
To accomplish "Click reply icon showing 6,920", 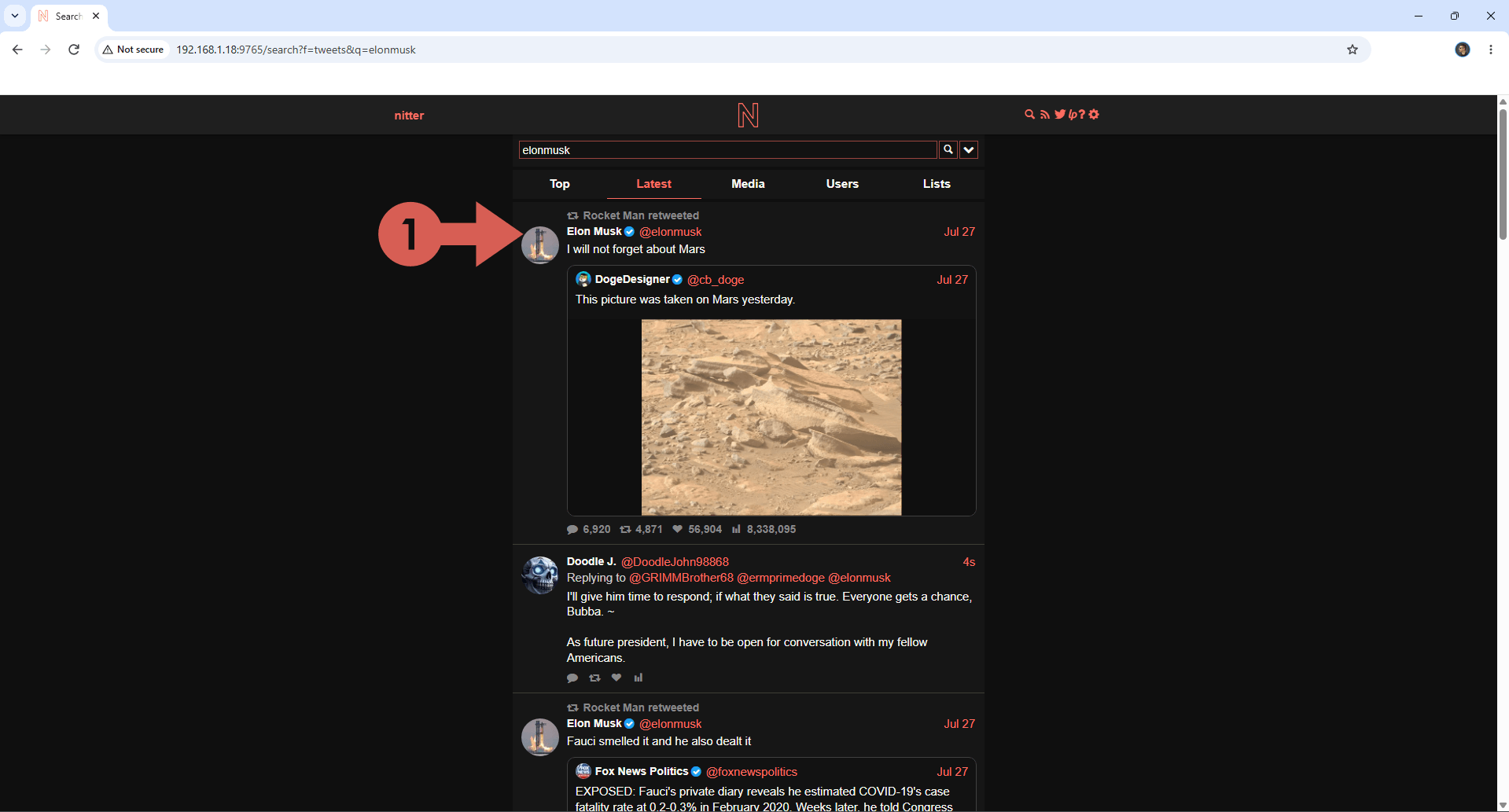I will (572, 530).
